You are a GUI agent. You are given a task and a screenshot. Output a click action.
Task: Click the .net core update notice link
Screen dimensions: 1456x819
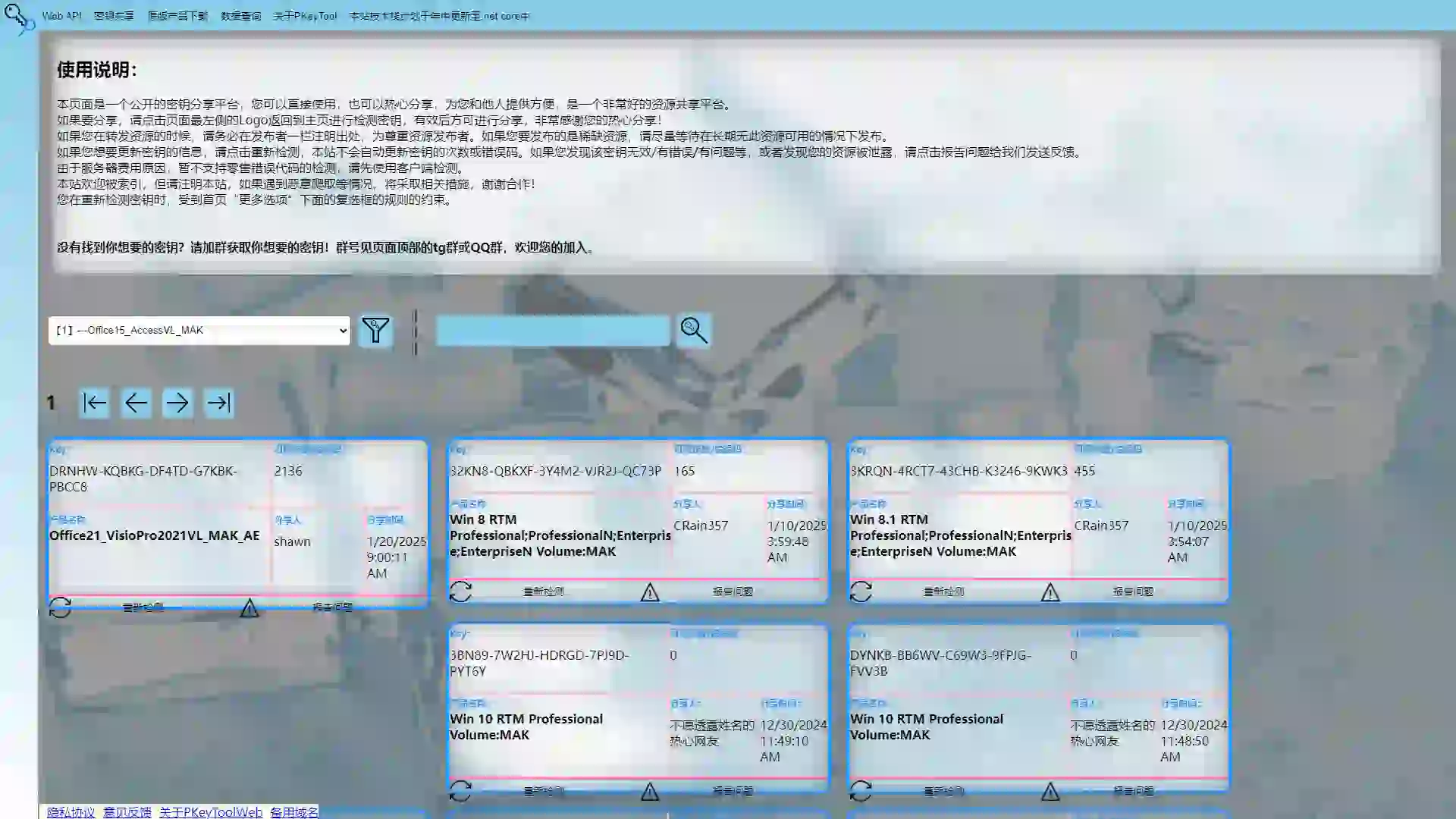point(439,15)
